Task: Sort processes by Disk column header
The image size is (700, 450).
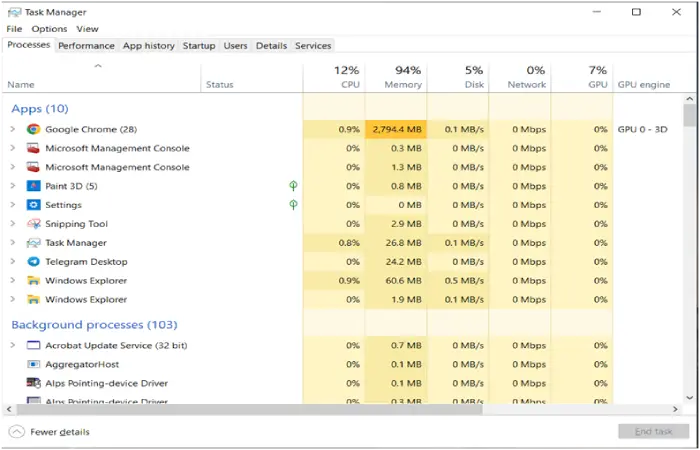Action: tap(458, 78)
